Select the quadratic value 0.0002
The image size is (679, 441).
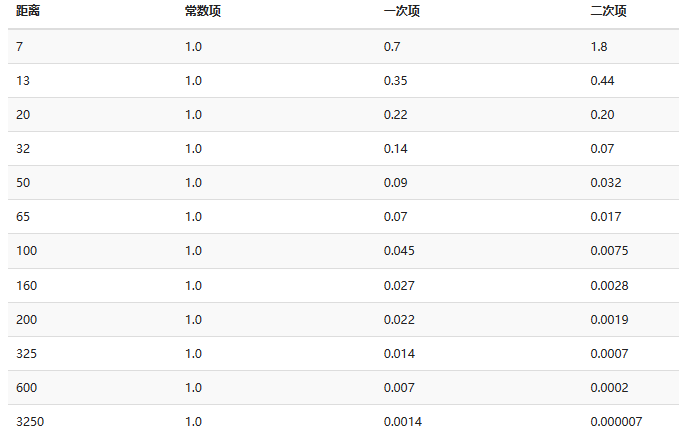tap(609, 388)
